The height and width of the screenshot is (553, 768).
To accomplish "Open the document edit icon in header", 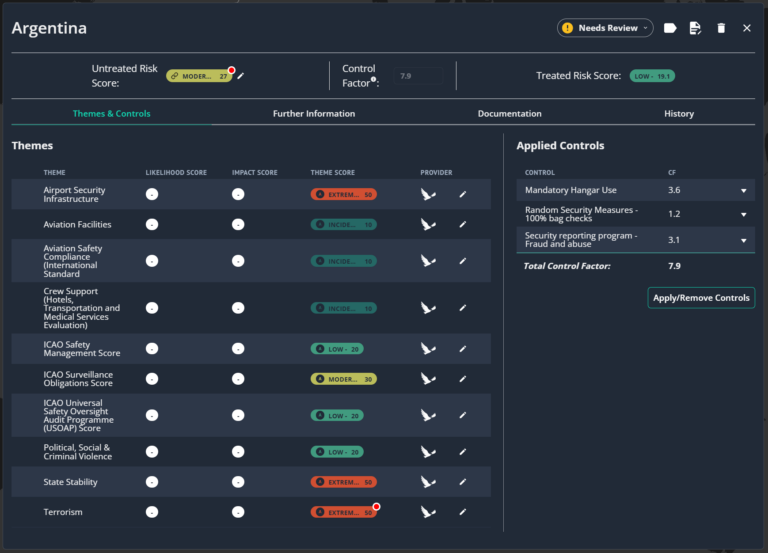I will (695, 28).
